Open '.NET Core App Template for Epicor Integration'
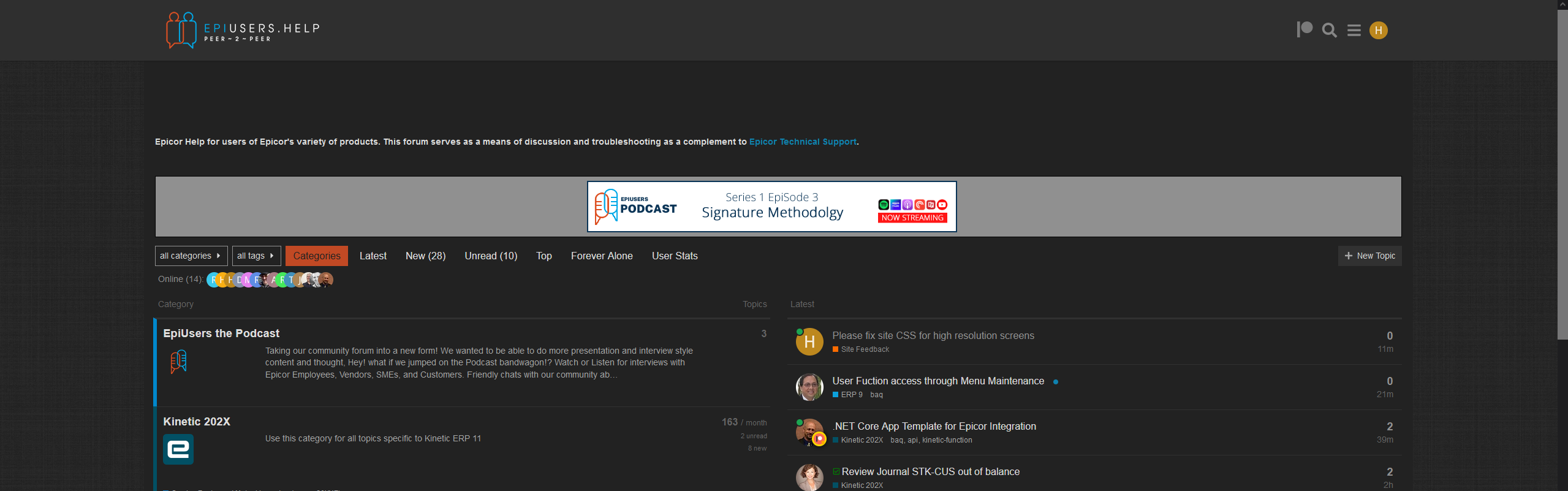1568x491 pixels. pyautogui.click(x=934, y=427)
